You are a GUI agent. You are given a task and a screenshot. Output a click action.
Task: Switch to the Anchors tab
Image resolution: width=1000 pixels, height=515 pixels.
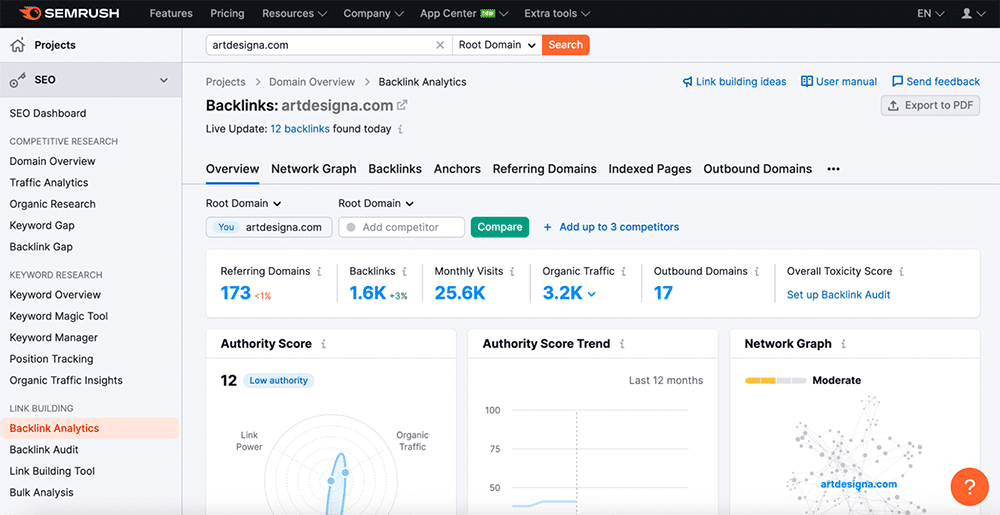click(x=457, y=170)
